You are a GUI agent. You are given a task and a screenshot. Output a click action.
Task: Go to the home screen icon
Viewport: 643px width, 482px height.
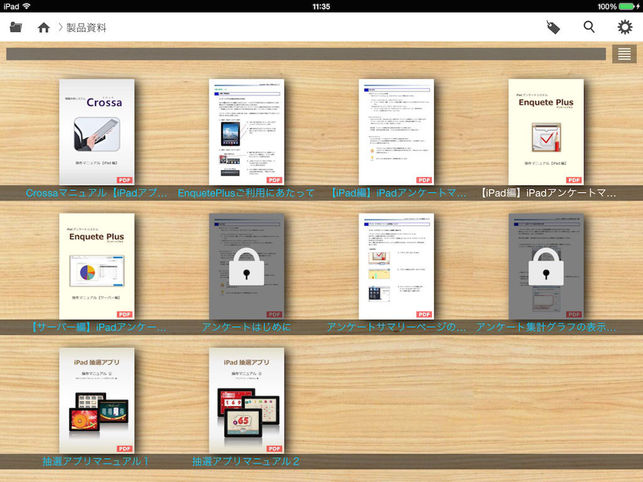[x=43, y=27]
